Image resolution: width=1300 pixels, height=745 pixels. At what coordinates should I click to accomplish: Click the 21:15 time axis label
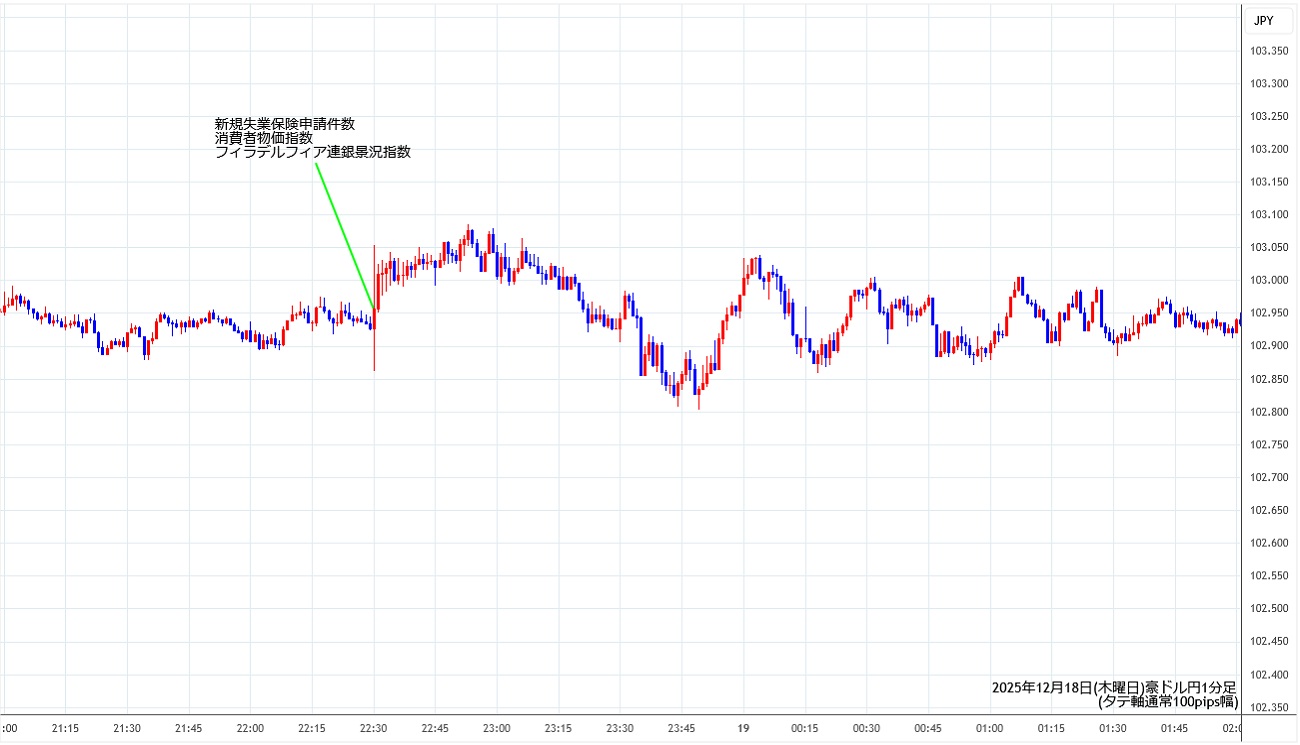click(x=66, y=729)
